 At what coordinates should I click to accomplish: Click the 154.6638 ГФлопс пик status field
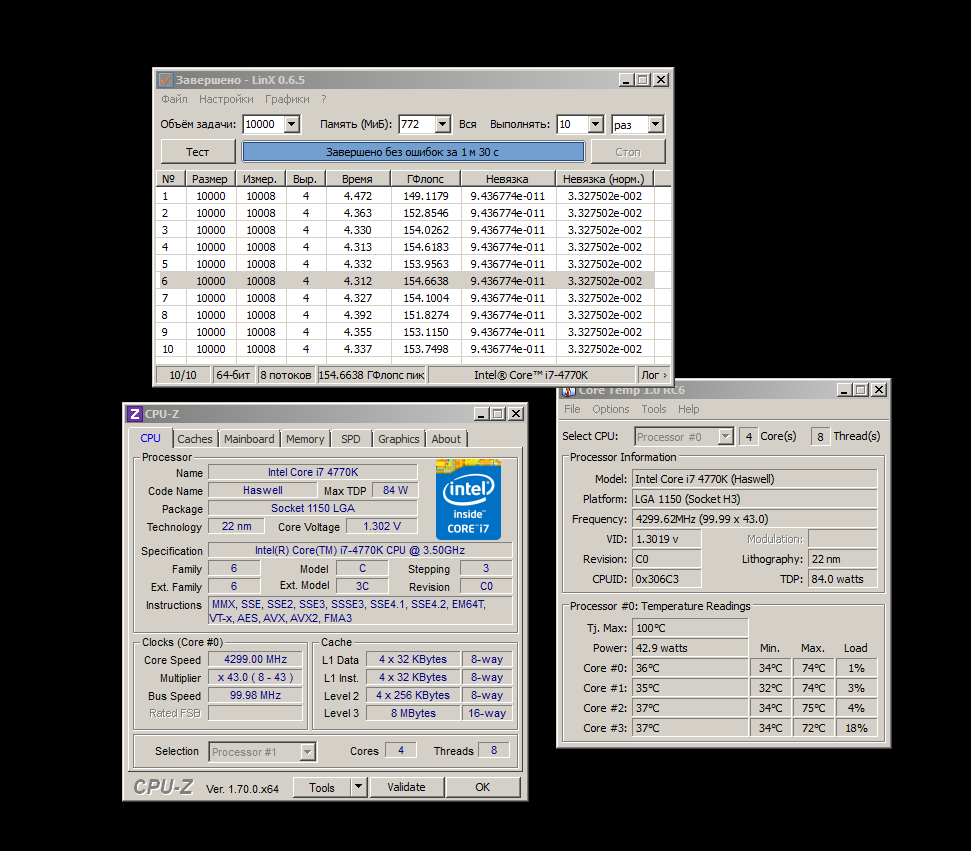(372, 375)
